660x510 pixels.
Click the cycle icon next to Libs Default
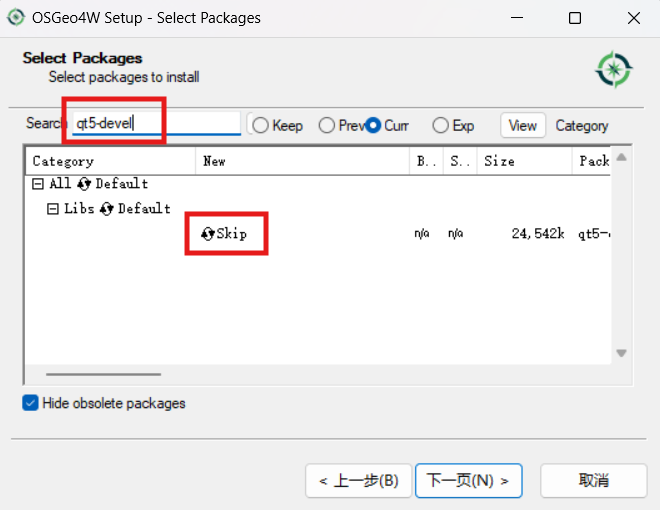[x=106, y=209]
